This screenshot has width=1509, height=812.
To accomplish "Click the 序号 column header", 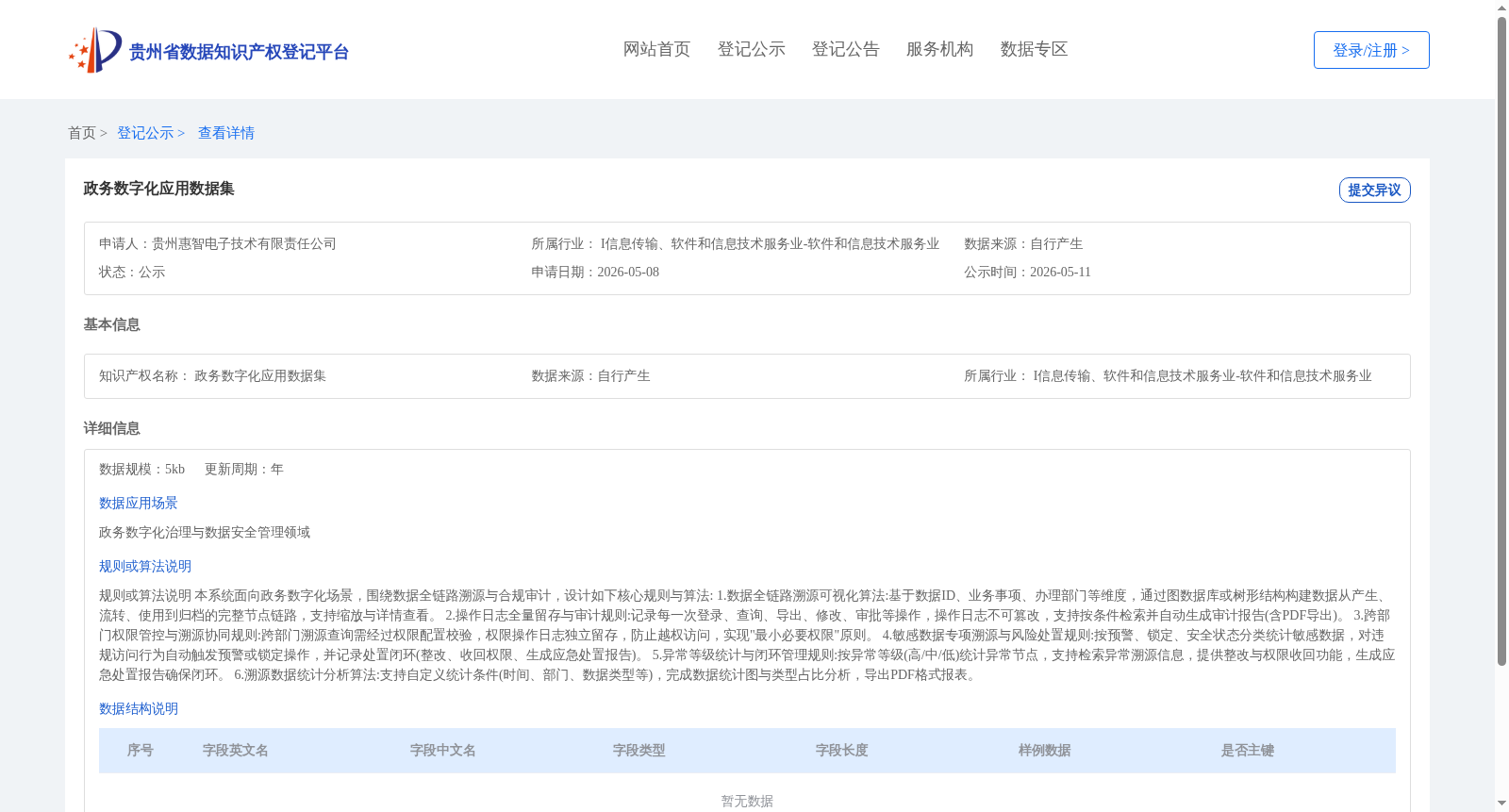I will click(141, 751).
